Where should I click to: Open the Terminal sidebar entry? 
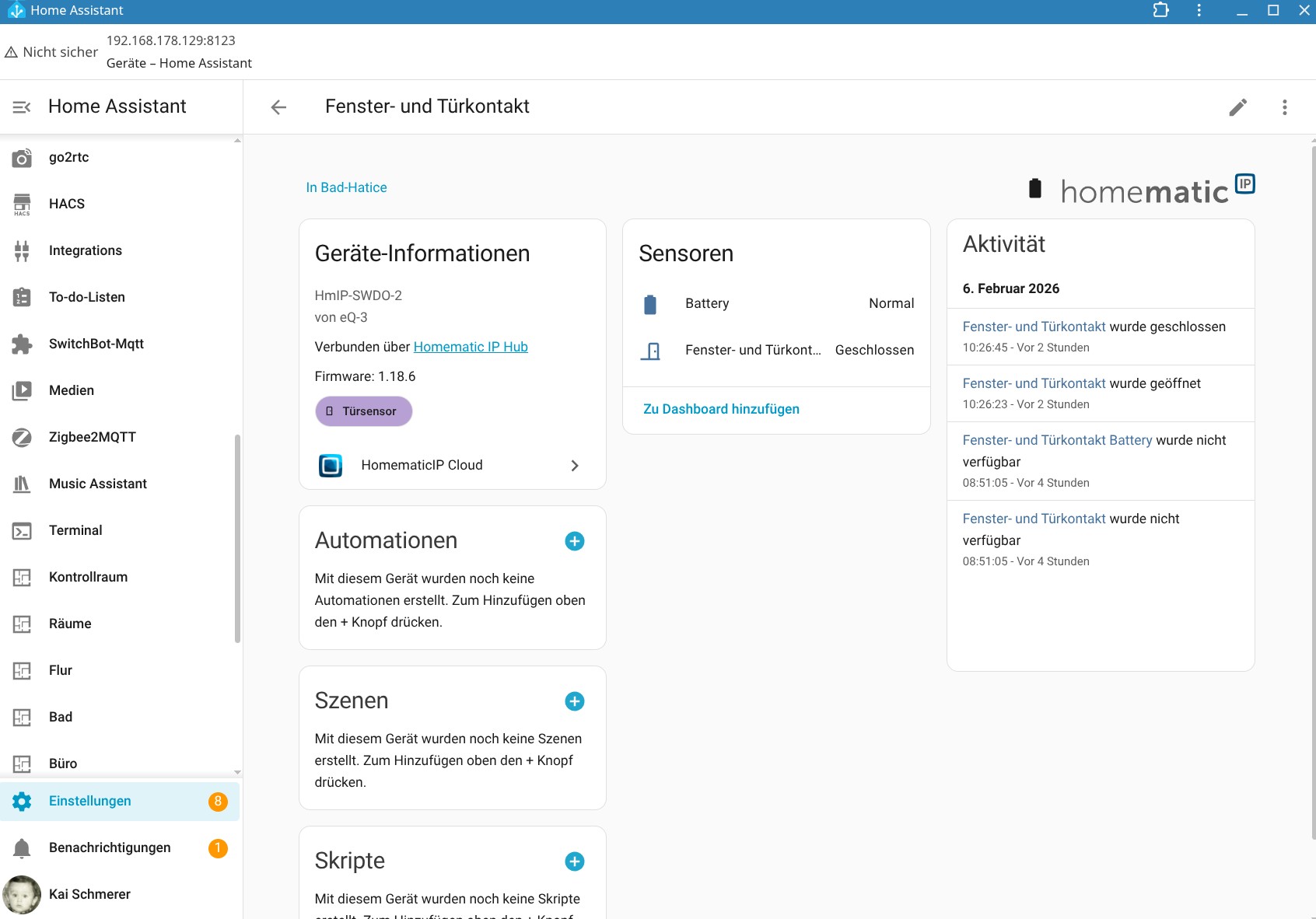coord(75,530)
